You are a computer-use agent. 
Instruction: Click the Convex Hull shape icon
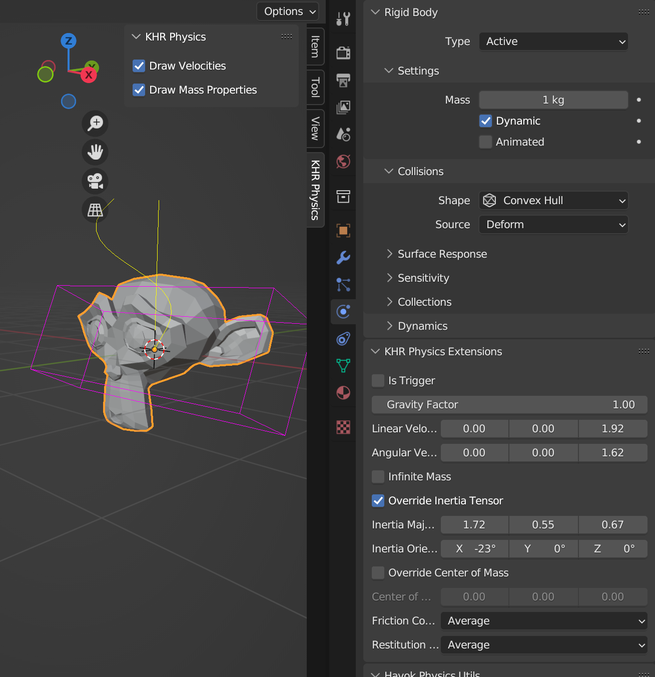(489, 200)
